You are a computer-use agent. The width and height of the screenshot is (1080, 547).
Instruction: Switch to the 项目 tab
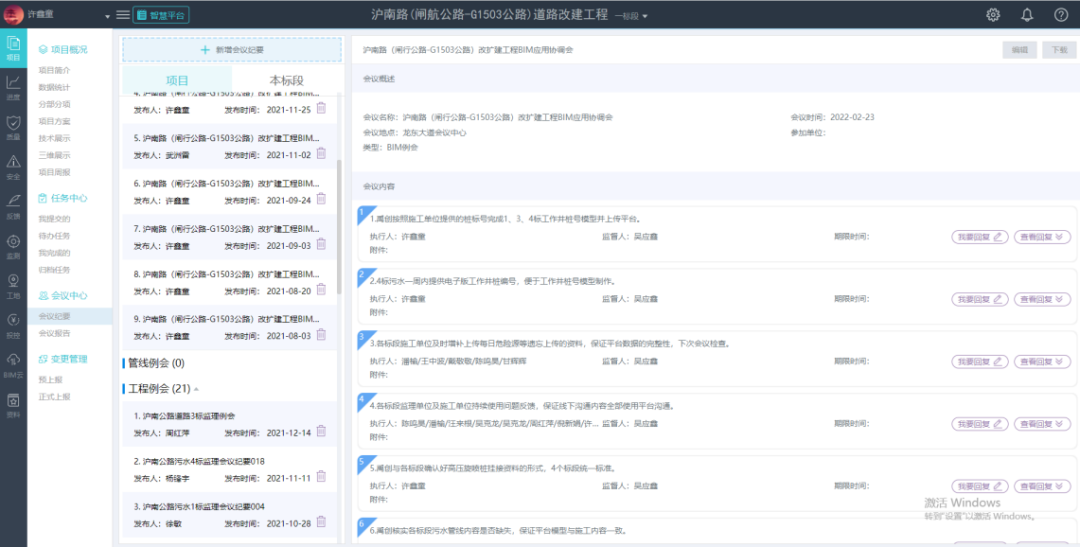(x=177, y=81)
